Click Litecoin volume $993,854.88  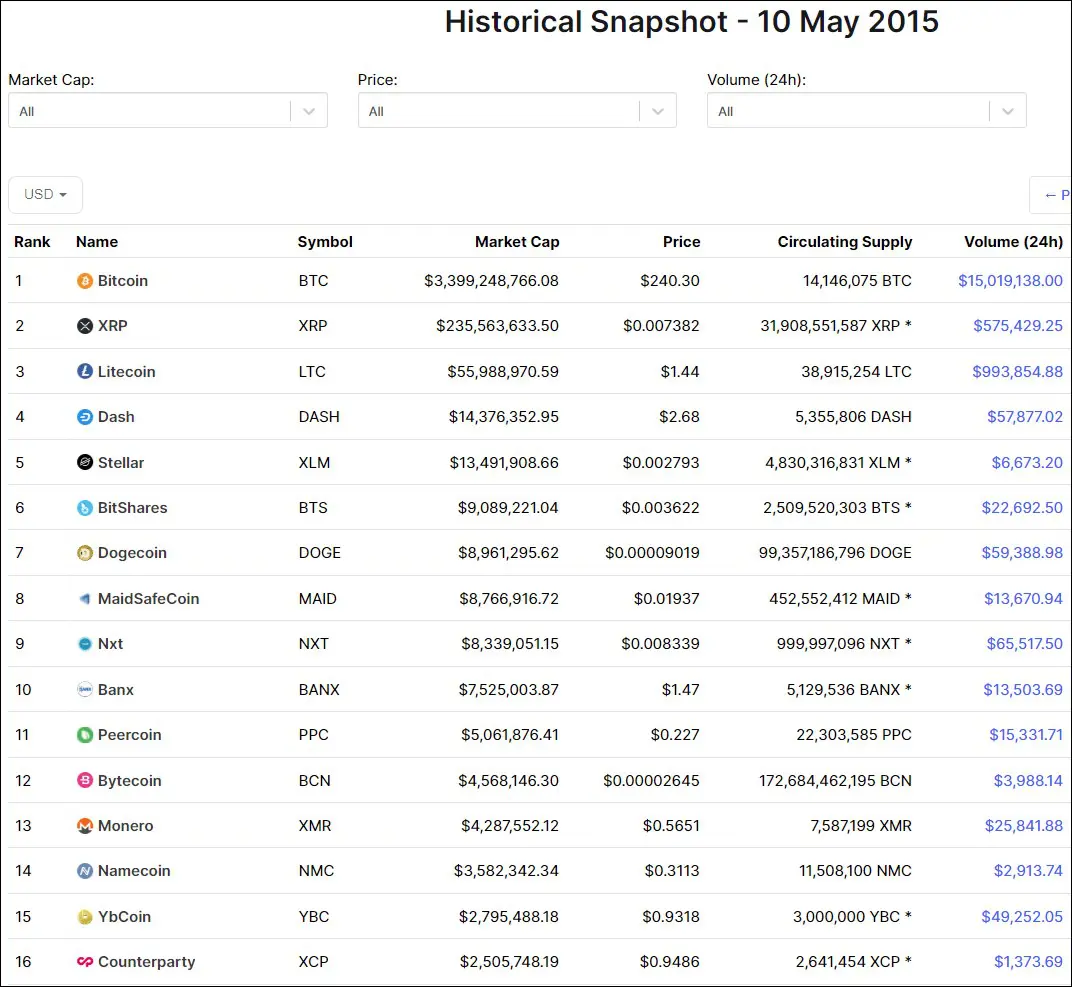tap(1017, 372)
